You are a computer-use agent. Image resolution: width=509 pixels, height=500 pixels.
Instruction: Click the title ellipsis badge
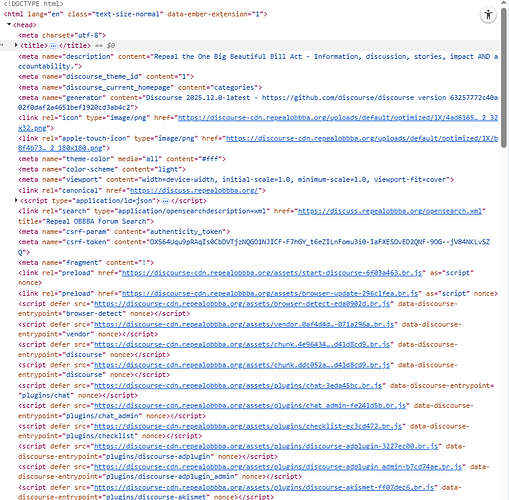click(x=53, y=46)
